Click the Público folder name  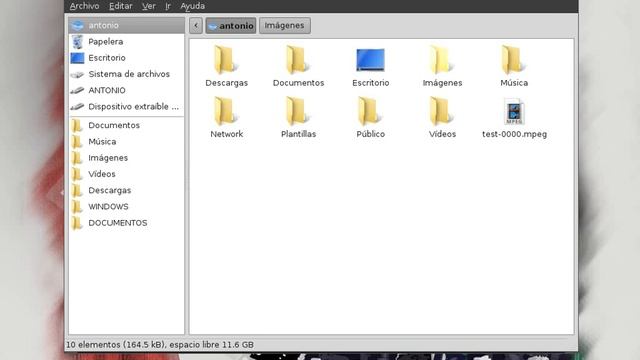[370, 134]
